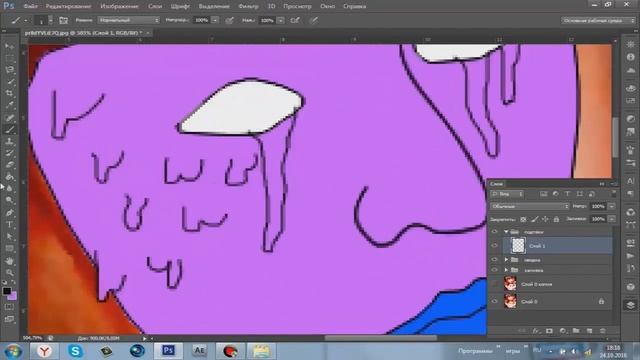Add a layer mask
Image resolution: width=640 pixels, height=360 pixels.
[549, 331]
